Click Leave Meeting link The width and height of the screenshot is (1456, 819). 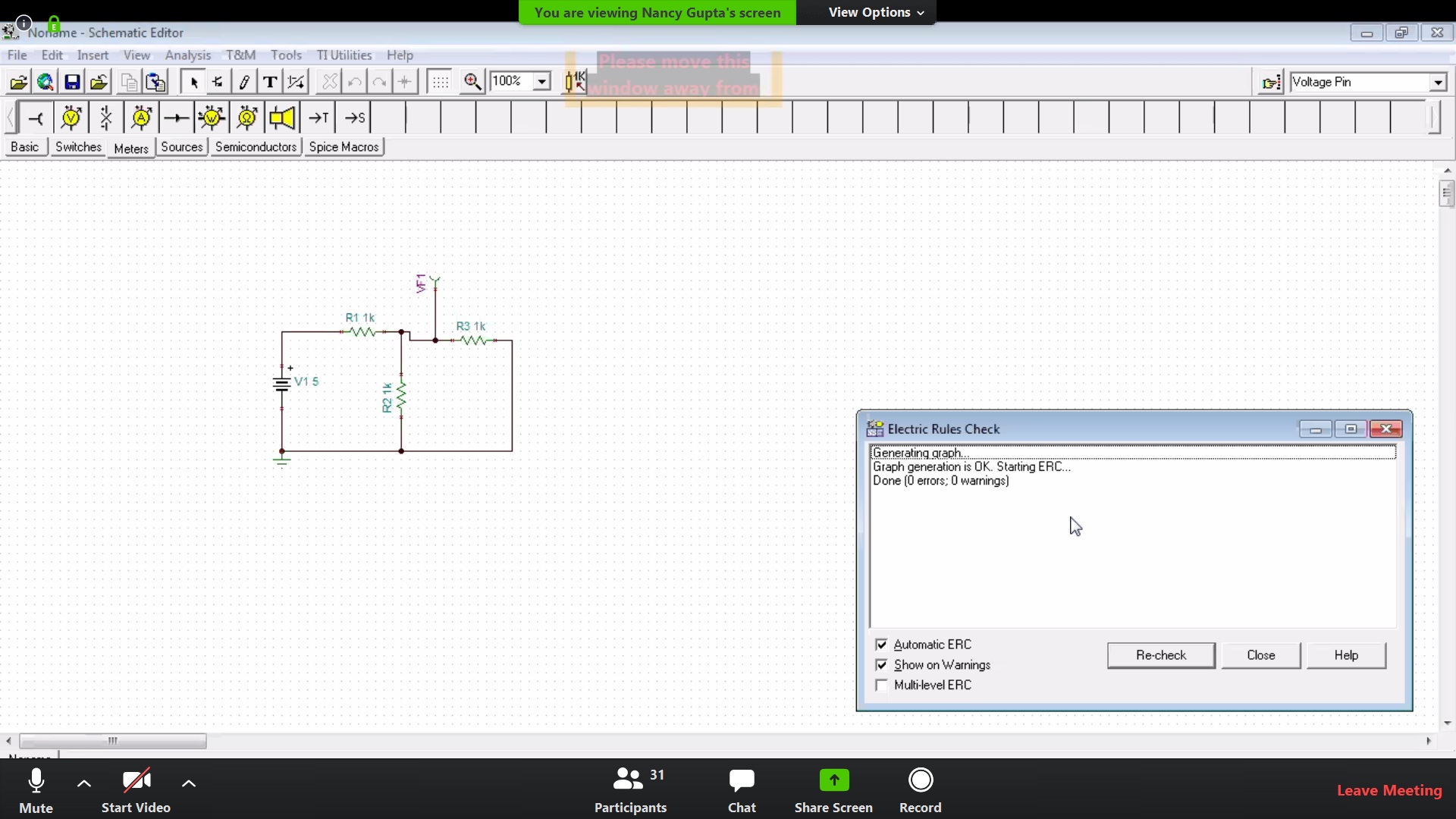click(1389, 790)
